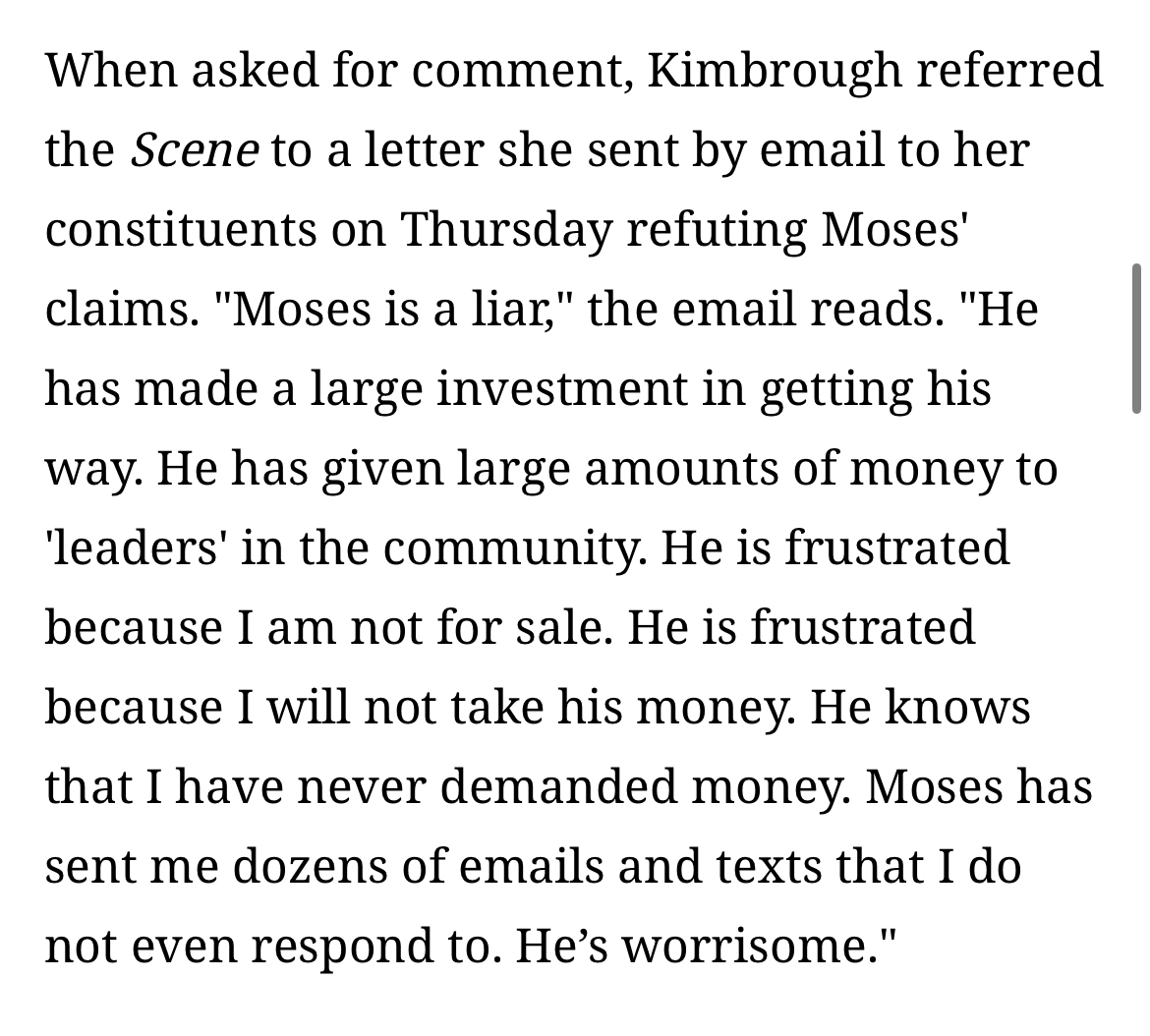Image resolution: width=1150 pixels, height=1036 pixels.
Task: Click the word "comment" in the first line
Action: [529, 71]
